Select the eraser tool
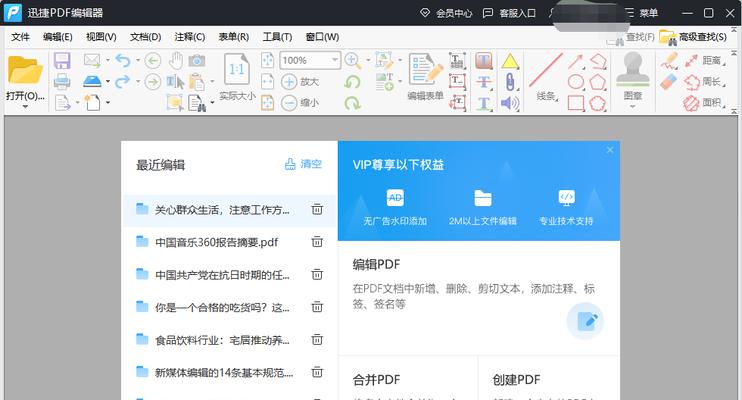Viewport: 742px width, 400px height. coord(669,81)
